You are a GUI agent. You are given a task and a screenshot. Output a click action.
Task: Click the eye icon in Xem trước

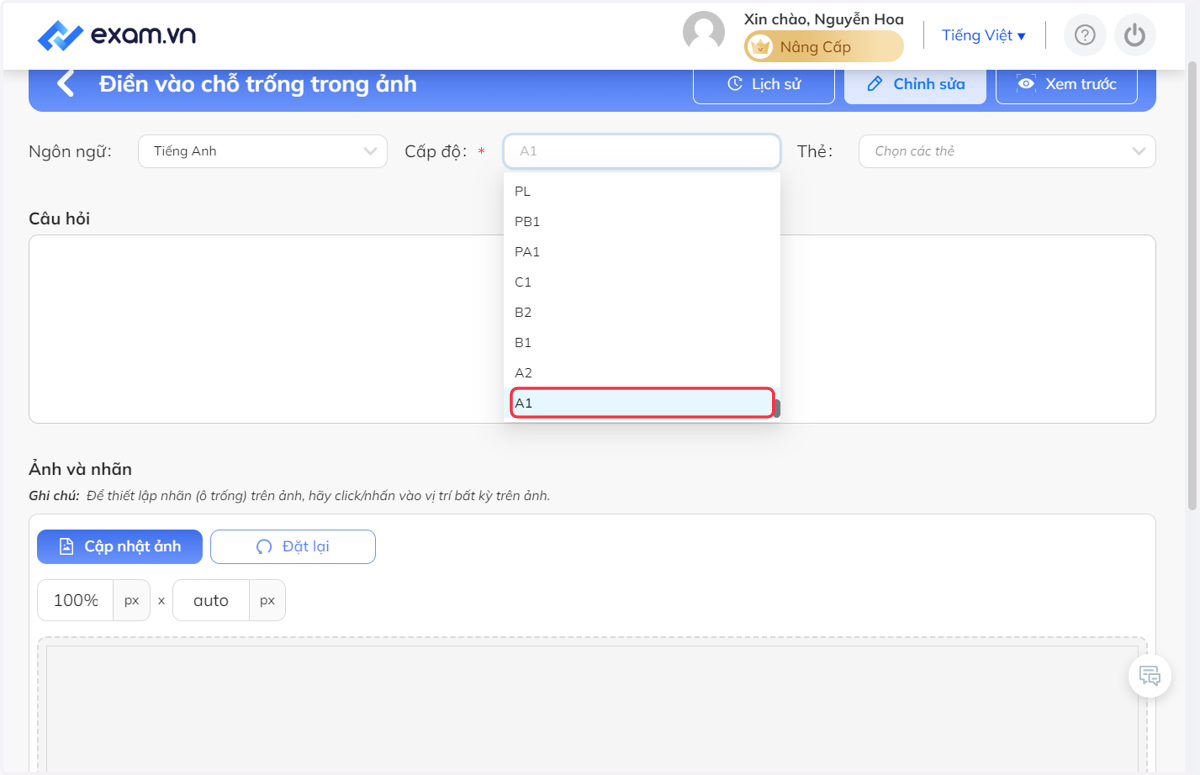(x=1026, y=84)
